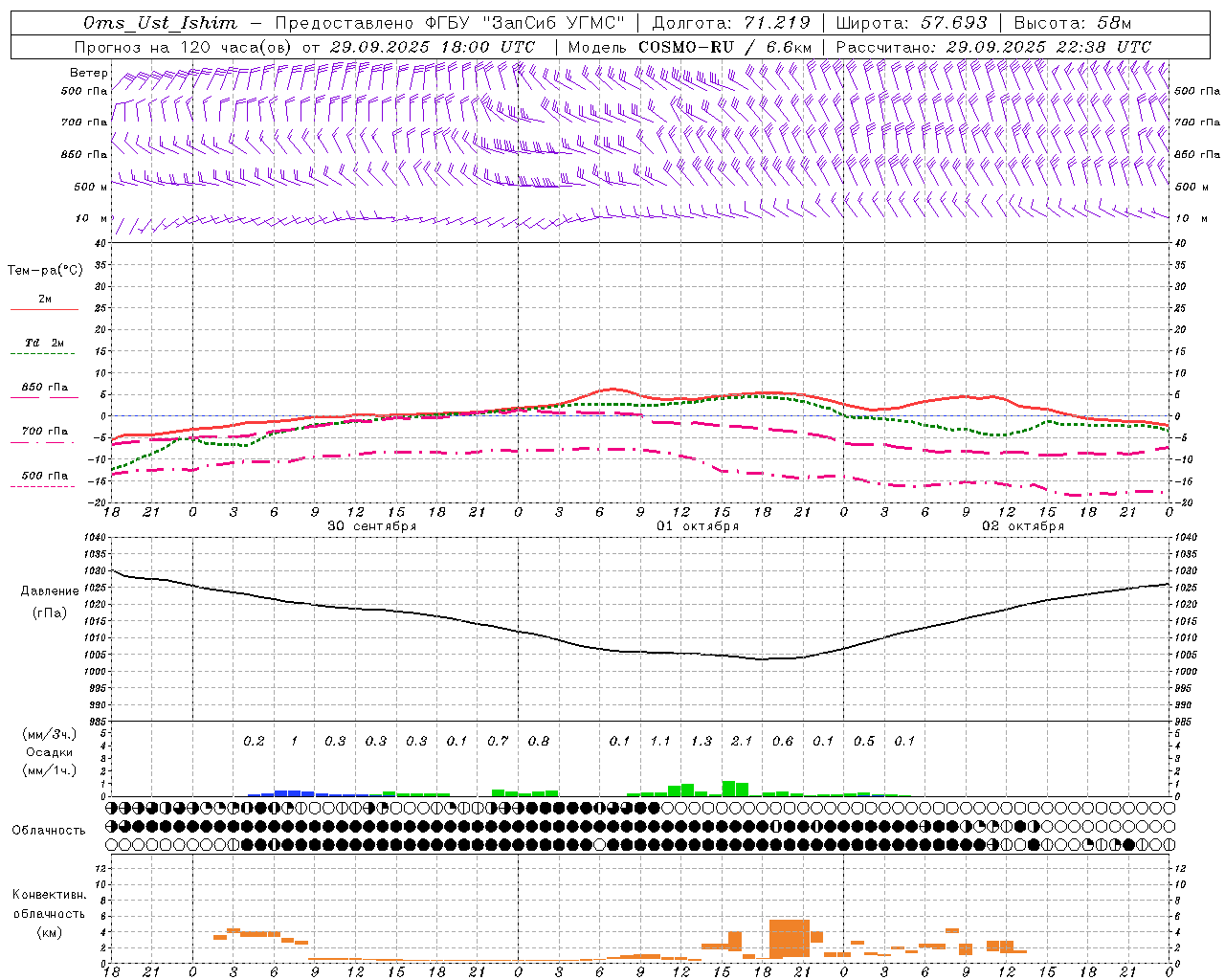This screenshot has width=1225, height=980.
Task: Click the station name Oms_Ust_Ishim
Action: (x=160, y=23)
